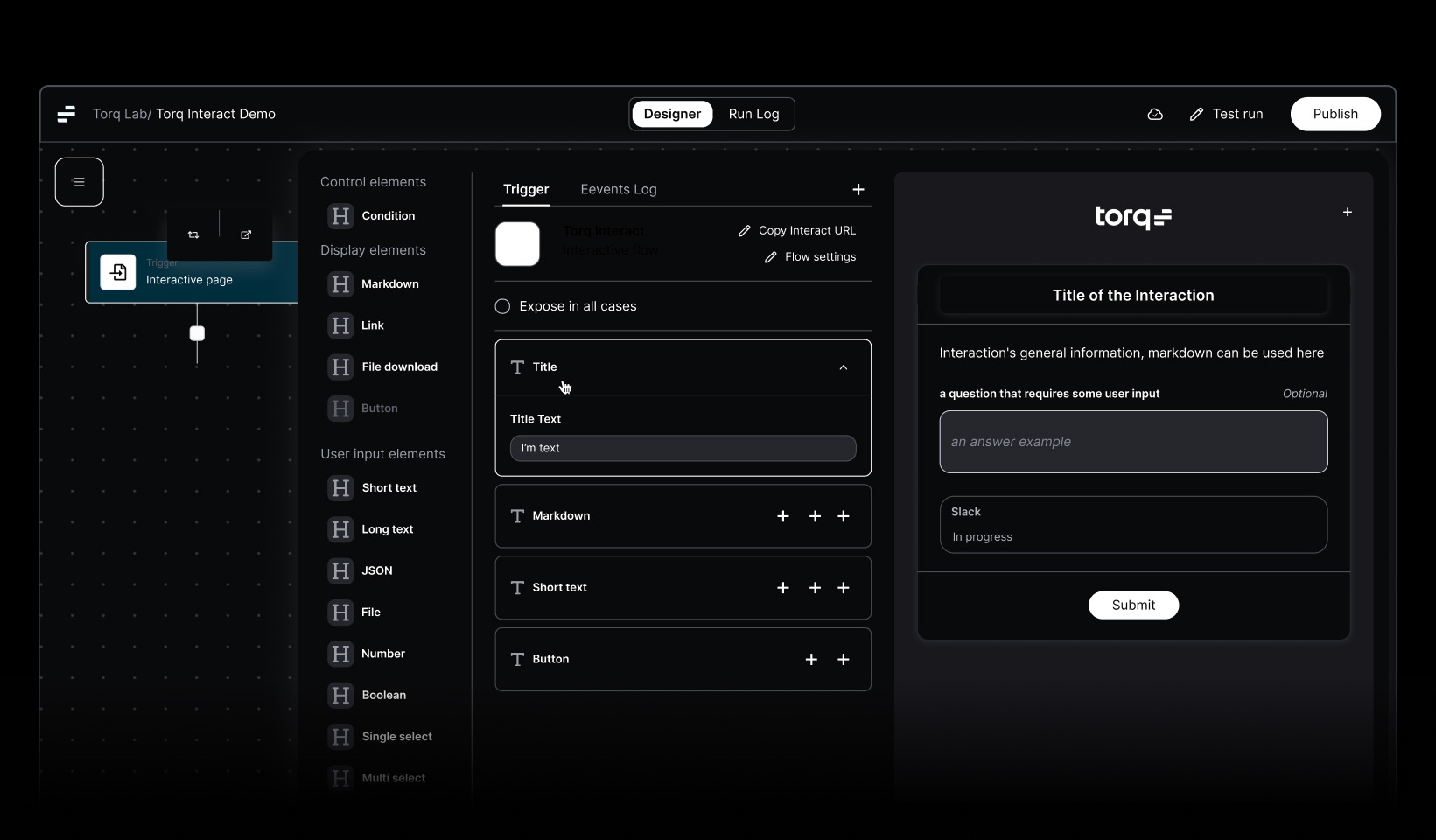Click the Torq logo icon in header

coord(67,114)
